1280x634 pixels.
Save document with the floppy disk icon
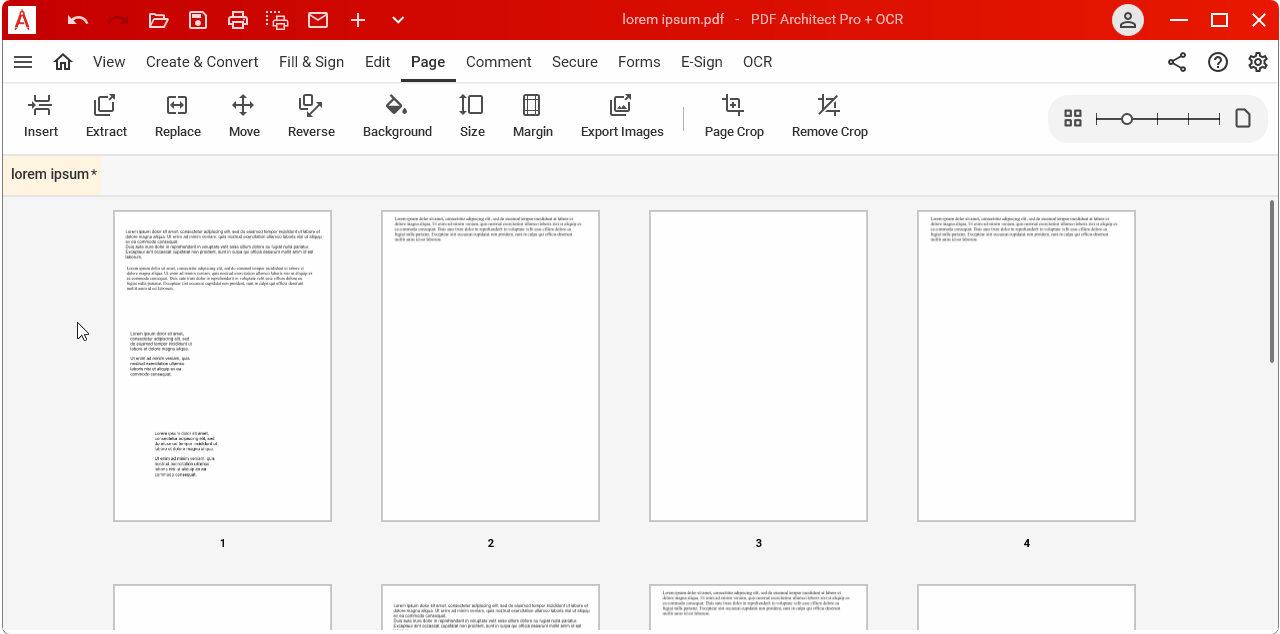pos(198,20)
